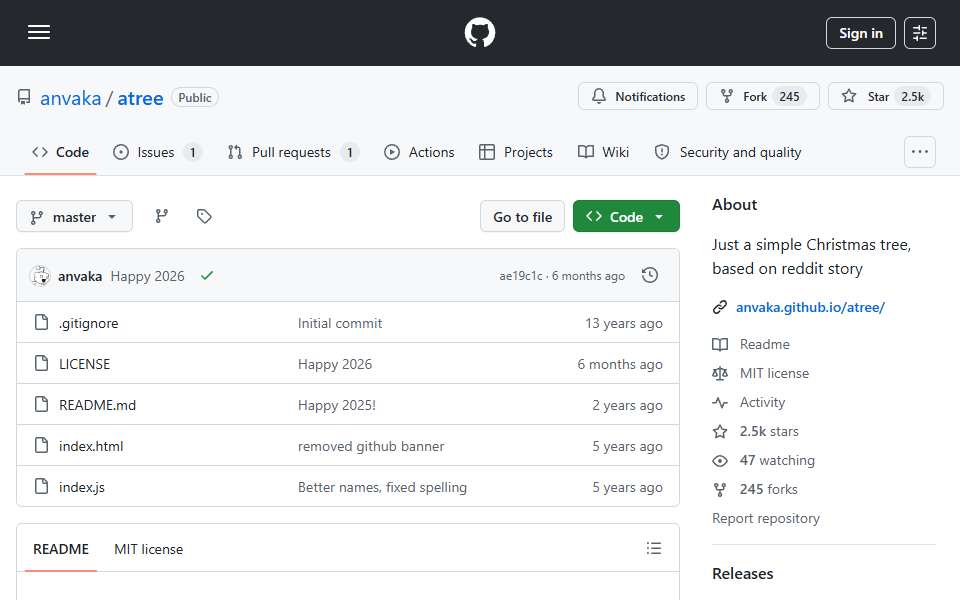This screenshot has width=960, height=600.
Task: Open the anvaka owner profile link
Action: (x=70, y=98)
